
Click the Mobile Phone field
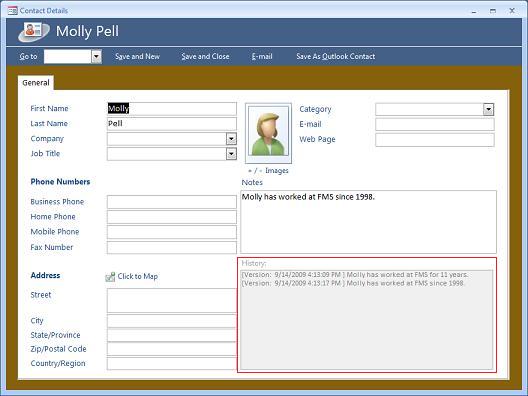pyautogui.click(x=172, y=232)
